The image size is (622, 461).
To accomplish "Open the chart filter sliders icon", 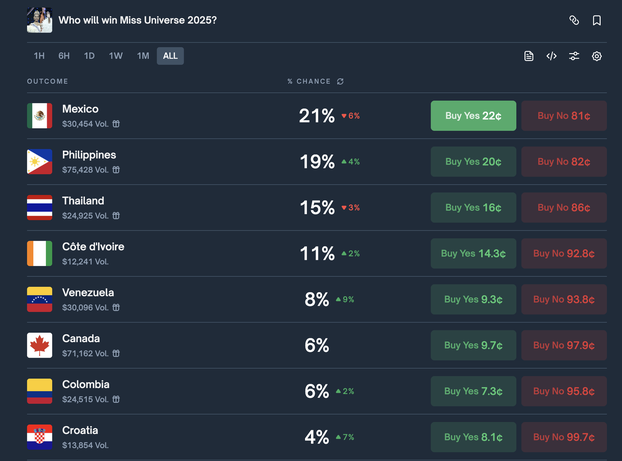I will (574, 56).
